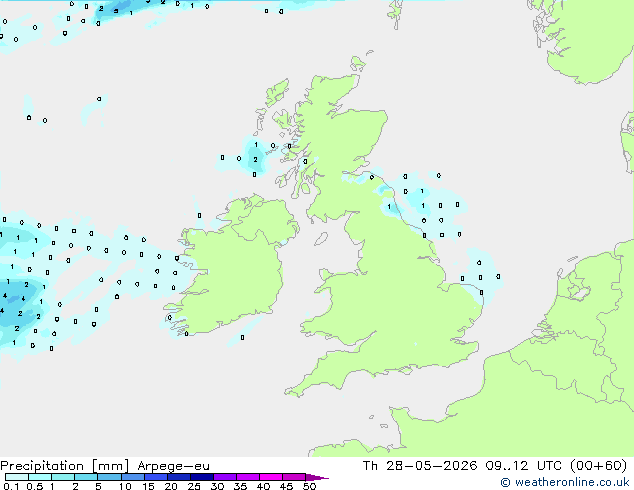634x490 pixels.
Task: Click the legend swatch between 5 and 10
Action: [x=109, y=477]
